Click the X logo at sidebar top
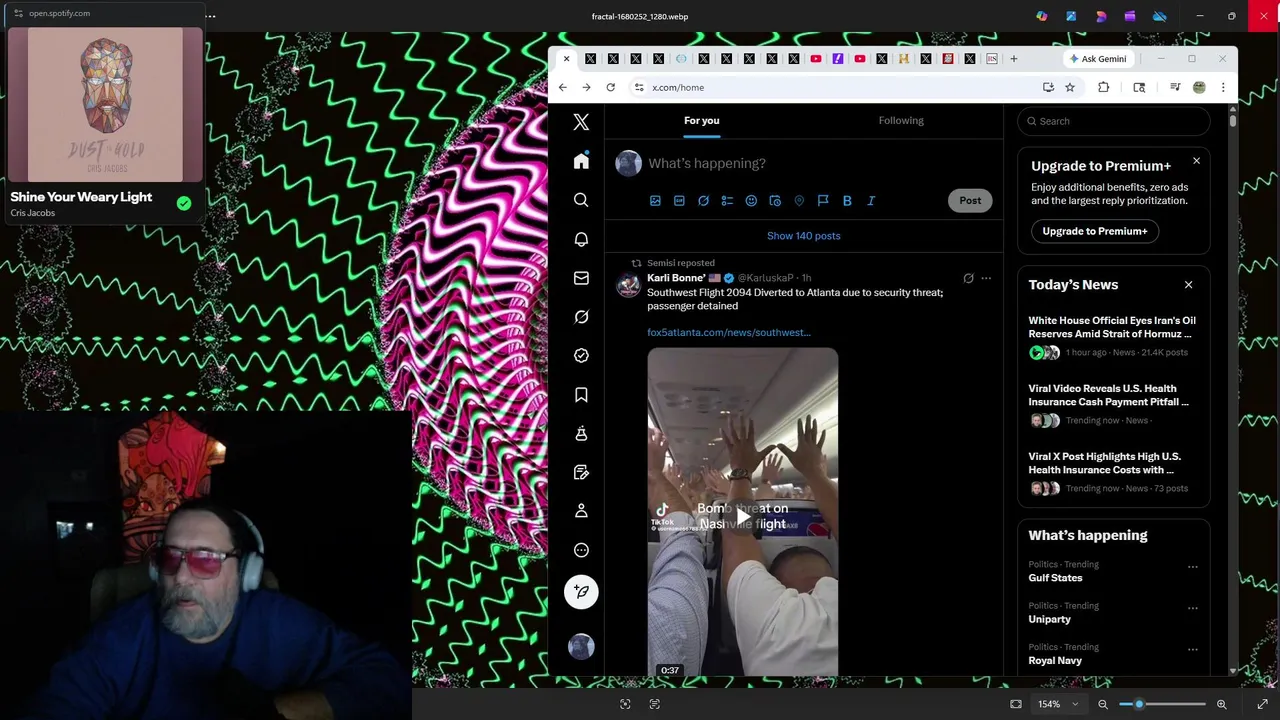 [x=581, y=122]
